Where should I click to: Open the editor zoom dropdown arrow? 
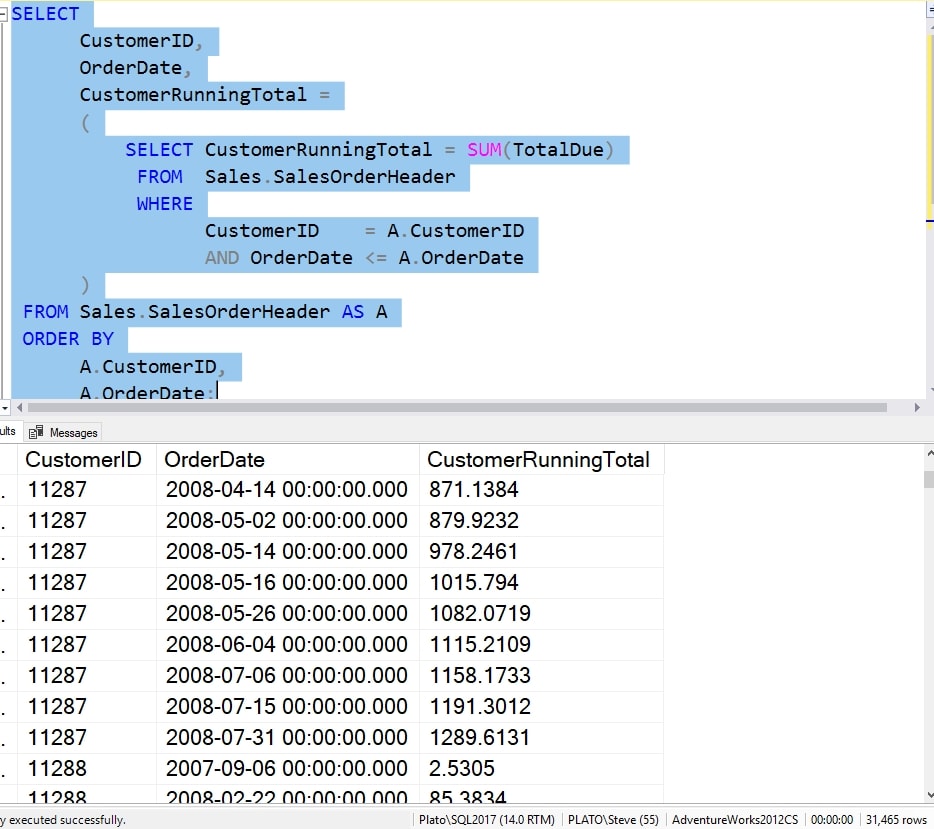pyautogui.click(x=5, y=408)
